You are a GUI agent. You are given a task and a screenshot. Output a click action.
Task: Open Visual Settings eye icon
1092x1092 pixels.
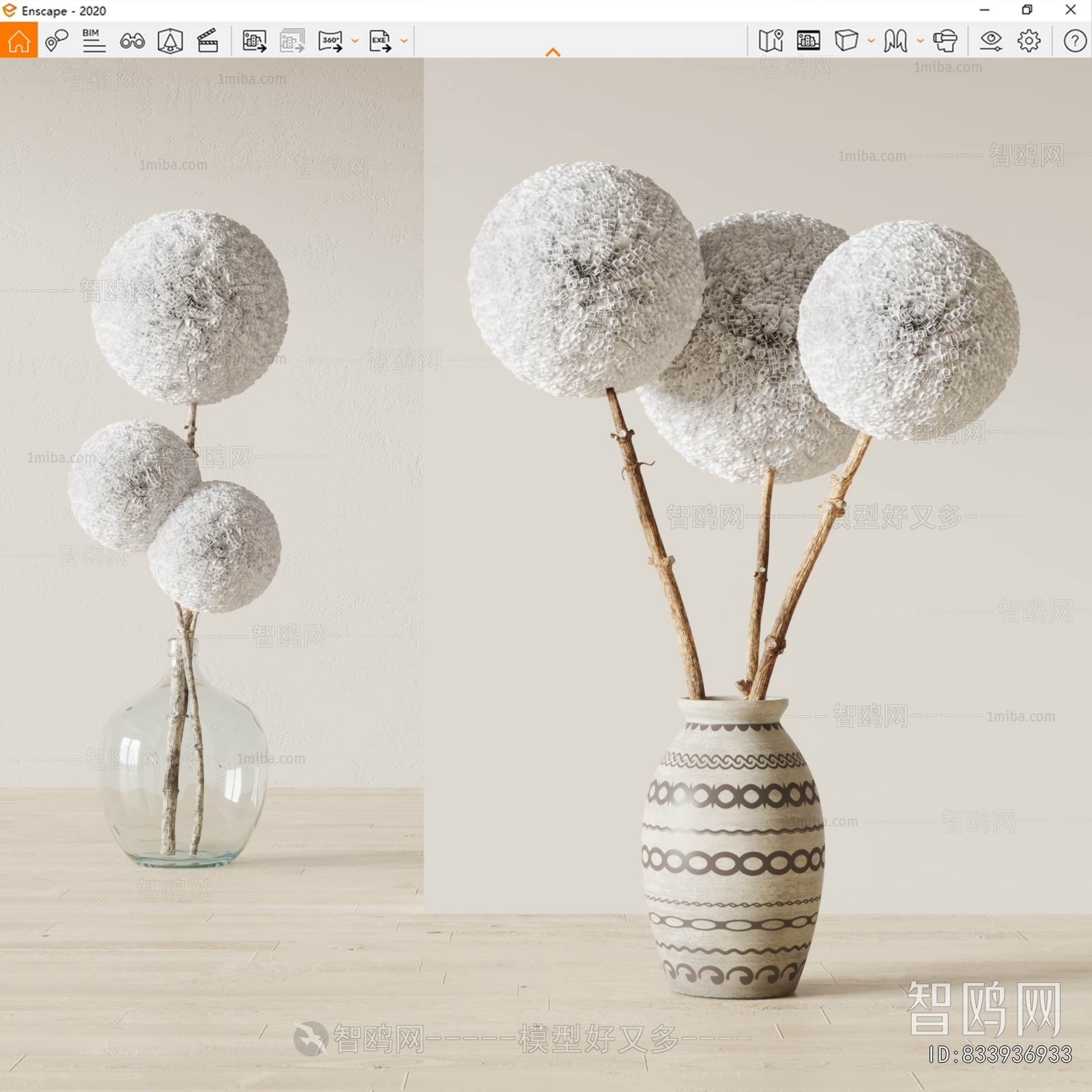(x=991, y=41)
